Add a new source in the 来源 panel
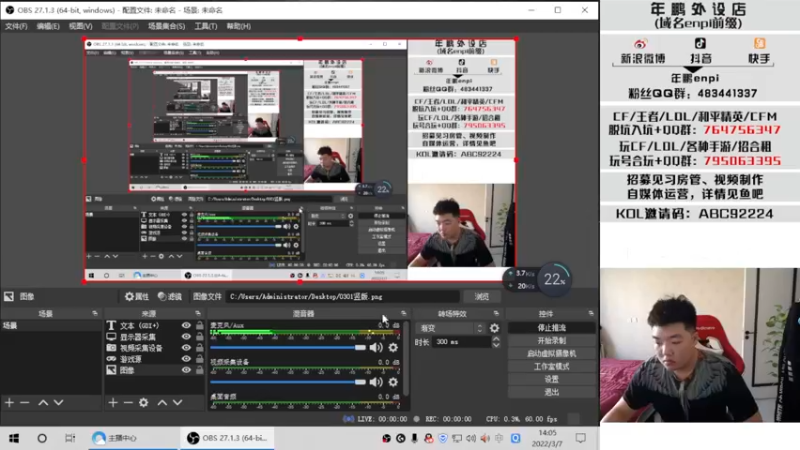800x450 pixels. (113, 403)
